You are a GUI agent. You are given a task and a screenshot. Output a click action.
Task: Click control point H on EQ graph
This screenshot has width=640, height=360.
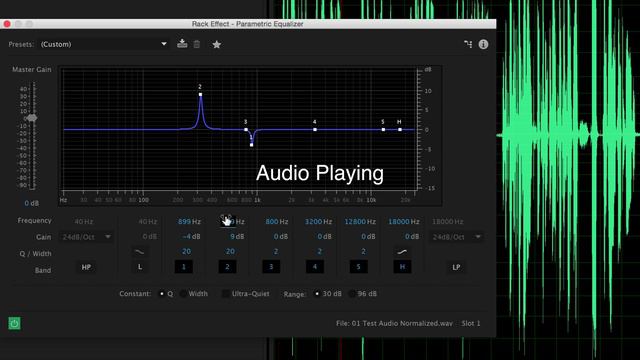pyautogui.click(x=400, y=129)
